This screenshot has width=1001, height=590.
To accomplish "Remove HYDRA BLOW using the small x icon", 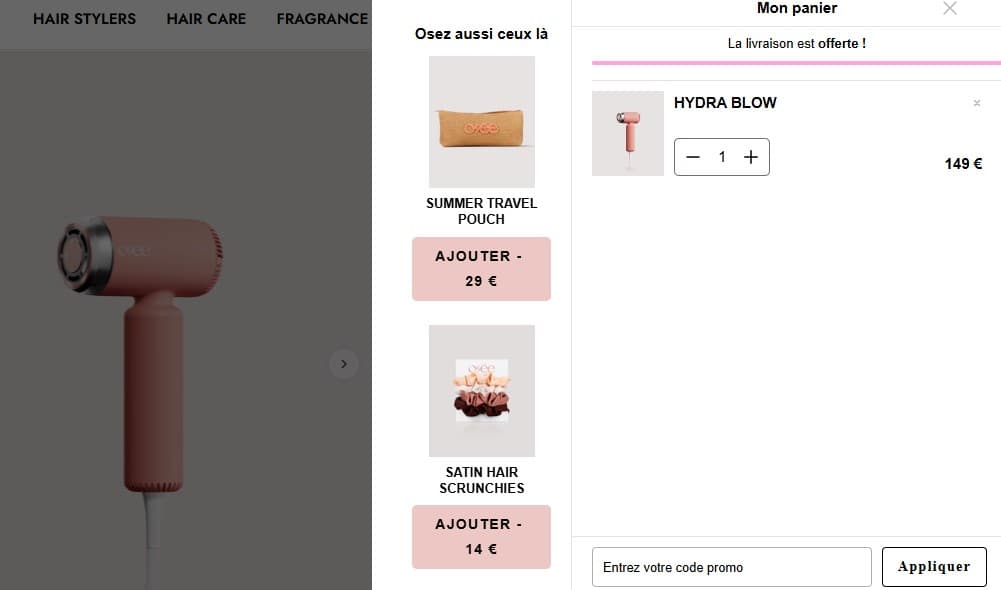I will coord(977,102).
